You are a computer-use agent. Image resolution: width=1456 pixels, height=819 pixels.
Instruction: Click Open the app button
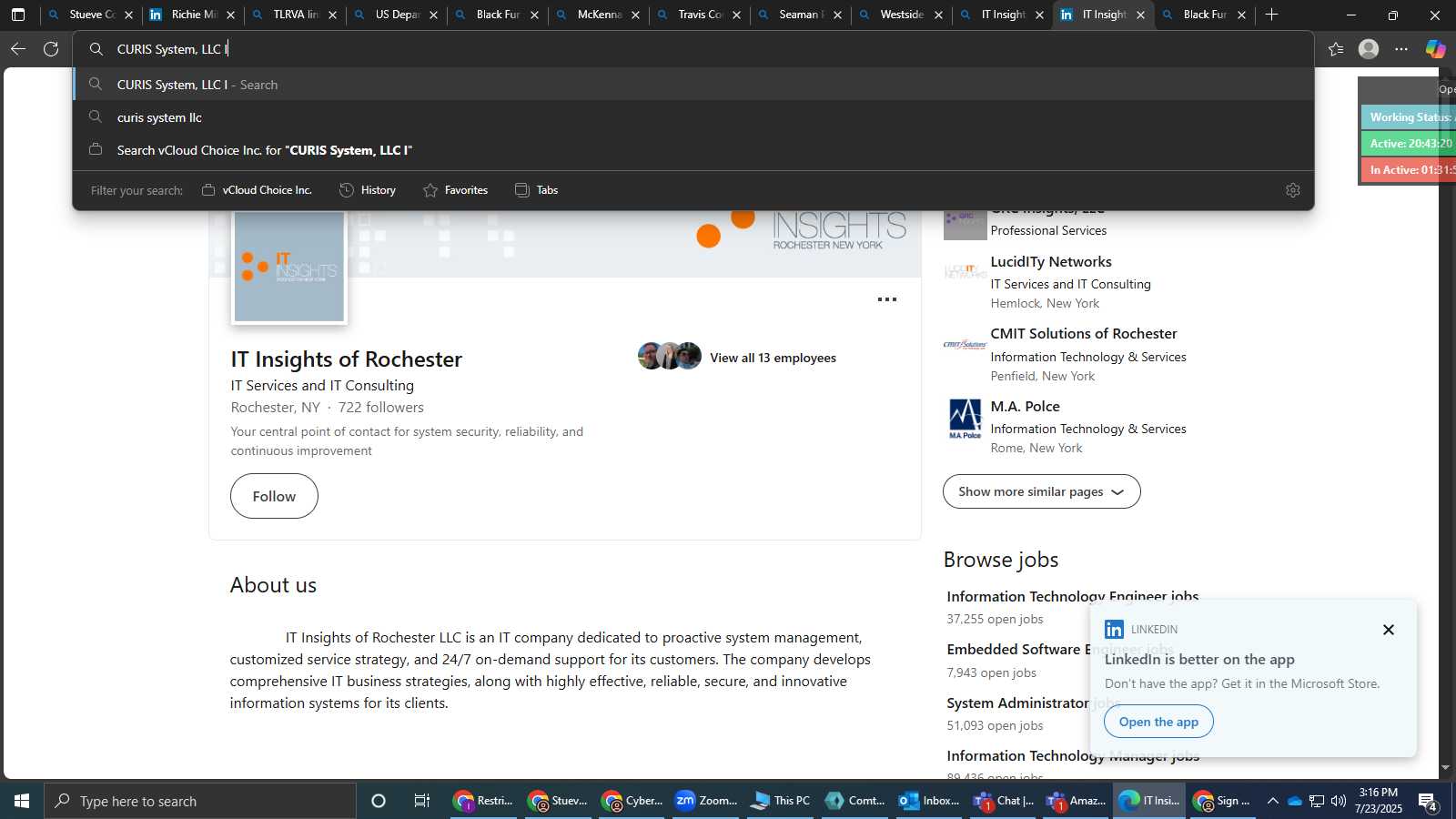click(1158, 722)
